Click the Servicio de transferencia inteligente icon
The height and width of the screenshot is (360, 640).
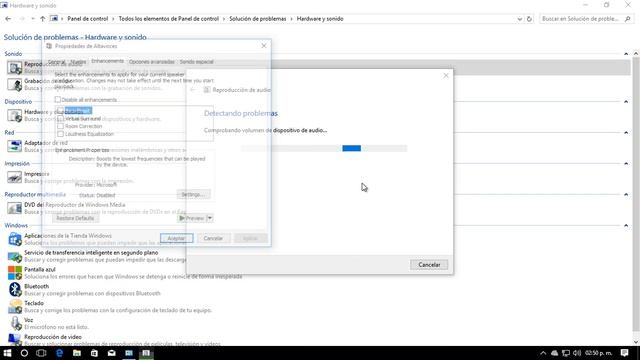[x=15, y=256]
